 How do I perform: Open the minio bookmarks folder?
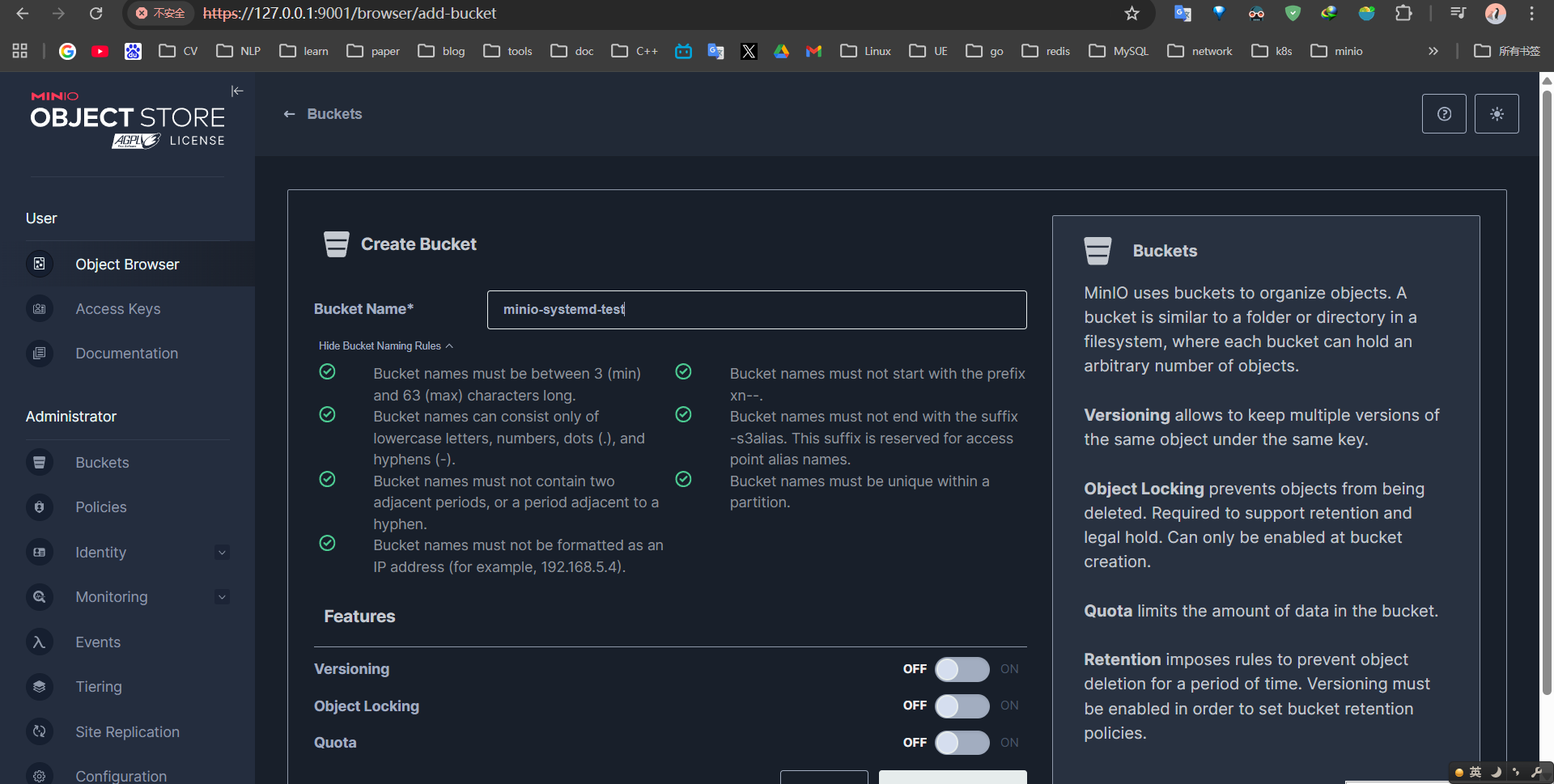click(1337, 51)
